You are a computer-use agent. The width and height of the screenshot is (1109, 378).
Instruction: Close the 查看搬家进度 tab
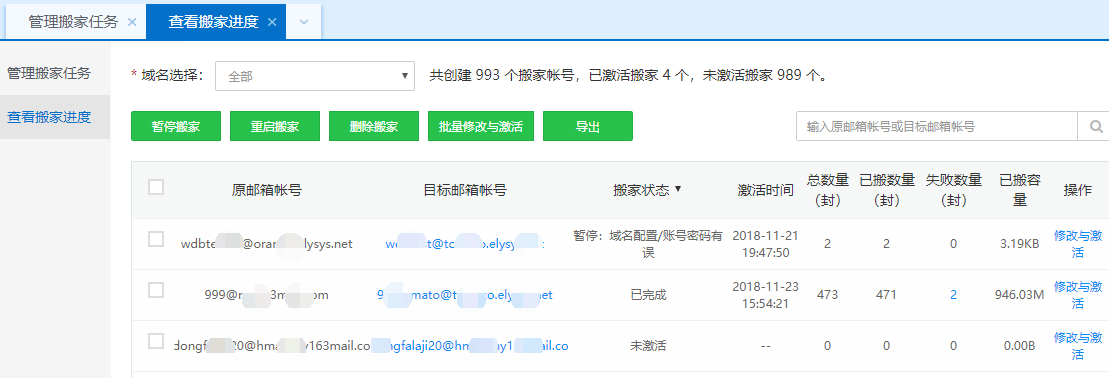(272, 22)
